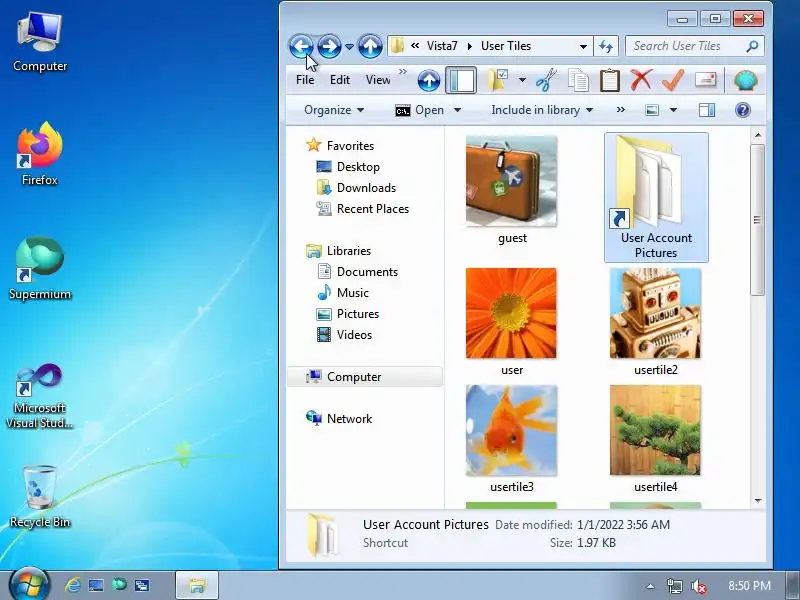Open the Firefox desktop shortcut
The height and width of the screenshot is (600, 800).
click(x=39, y=153)
